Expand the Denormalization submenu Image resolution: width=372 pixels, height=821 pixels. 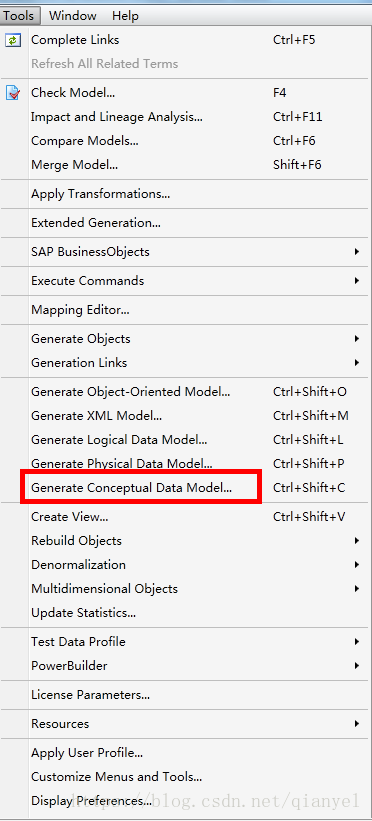(x=186, y=565)
